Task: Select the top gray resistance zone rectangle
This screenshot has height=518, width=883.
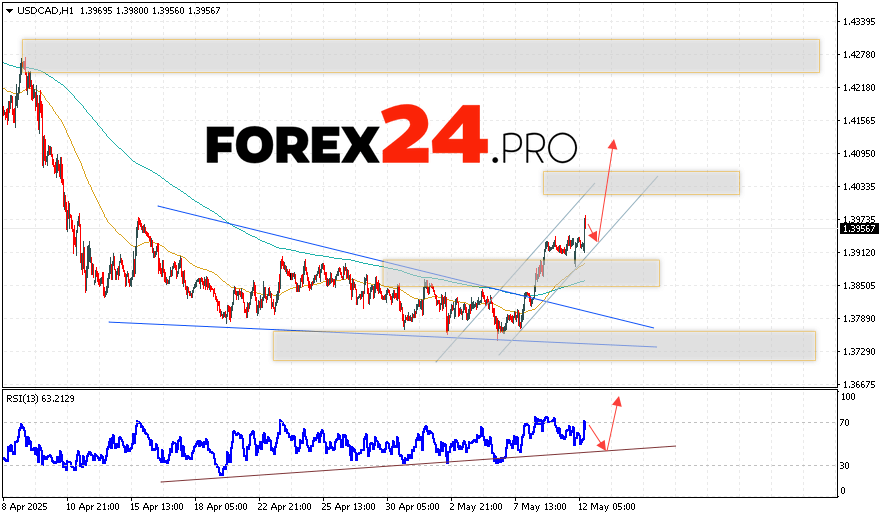Action: (420, 56)
